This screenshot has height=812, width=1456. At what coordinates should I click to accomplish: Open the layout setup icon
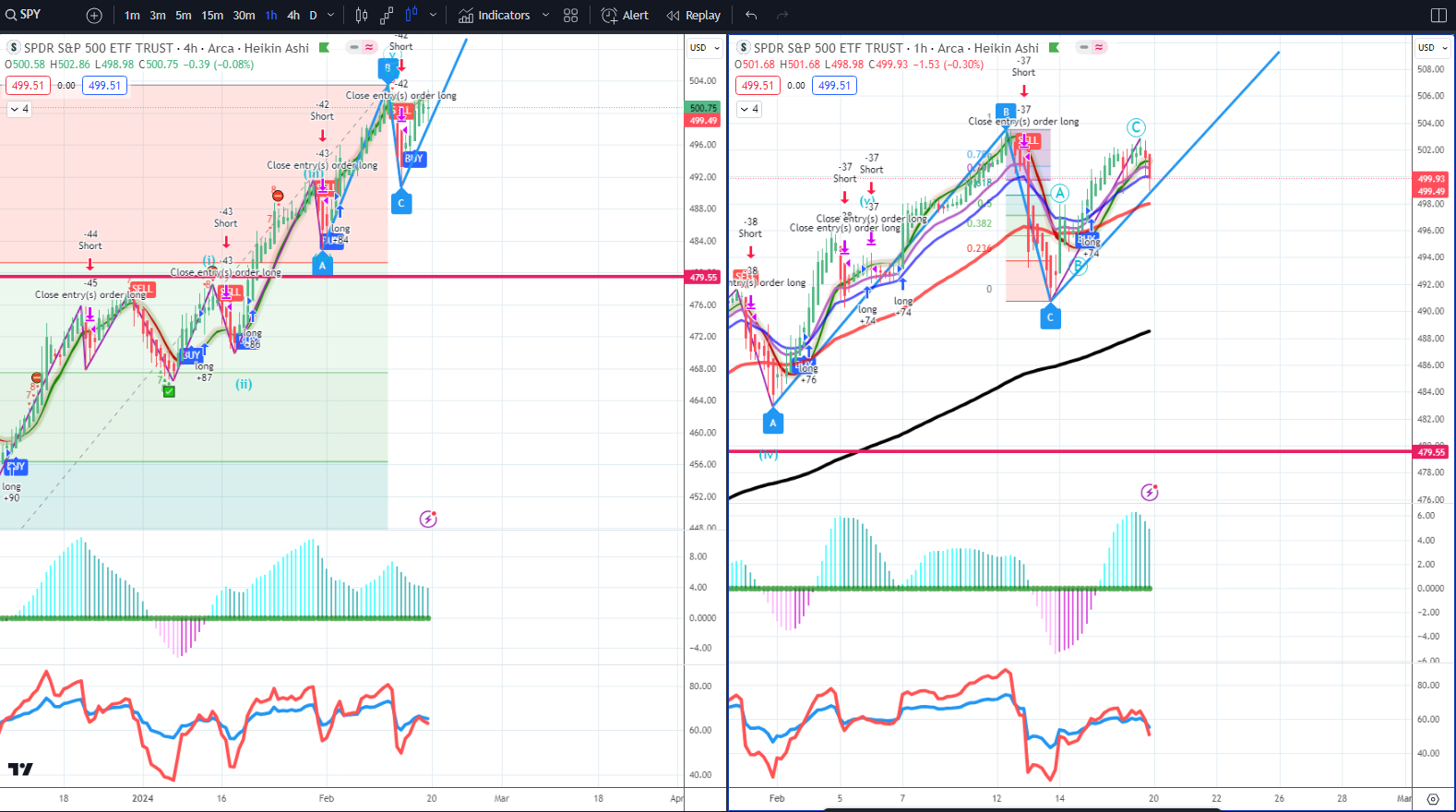tap(1438, 16)
